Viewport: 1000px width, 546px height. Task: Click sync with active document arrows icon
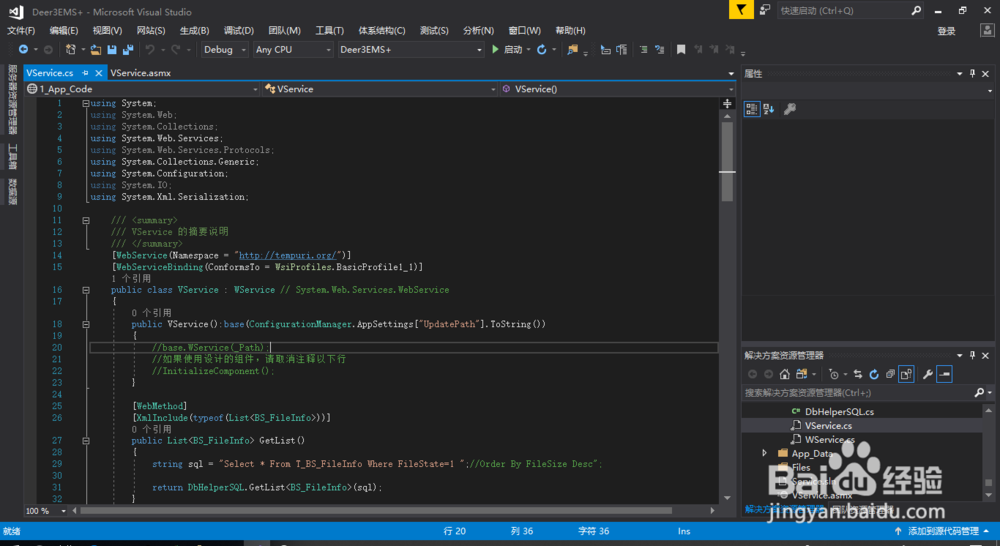[858, 374]
